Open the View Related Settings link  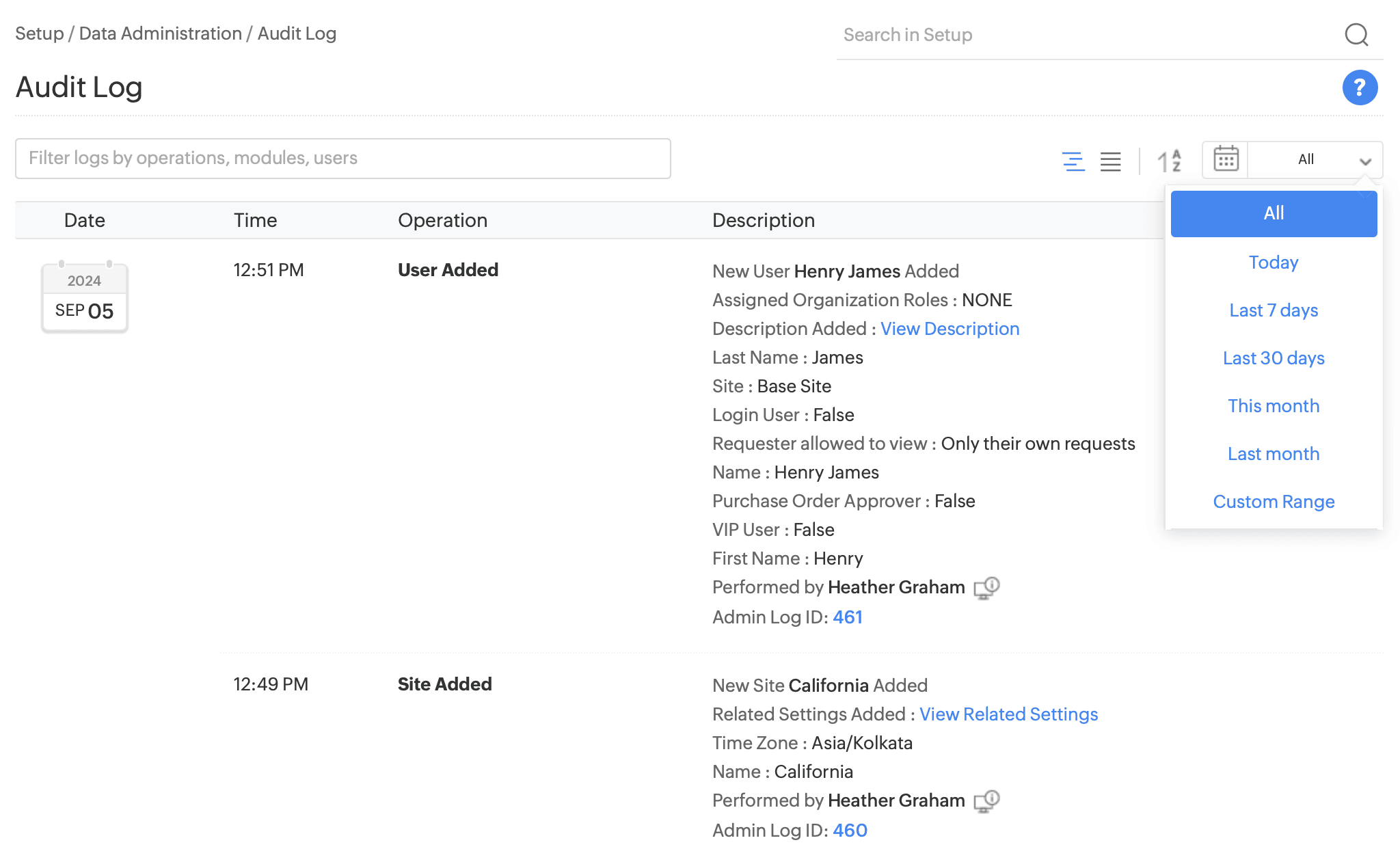click(x=1008, y=714)
